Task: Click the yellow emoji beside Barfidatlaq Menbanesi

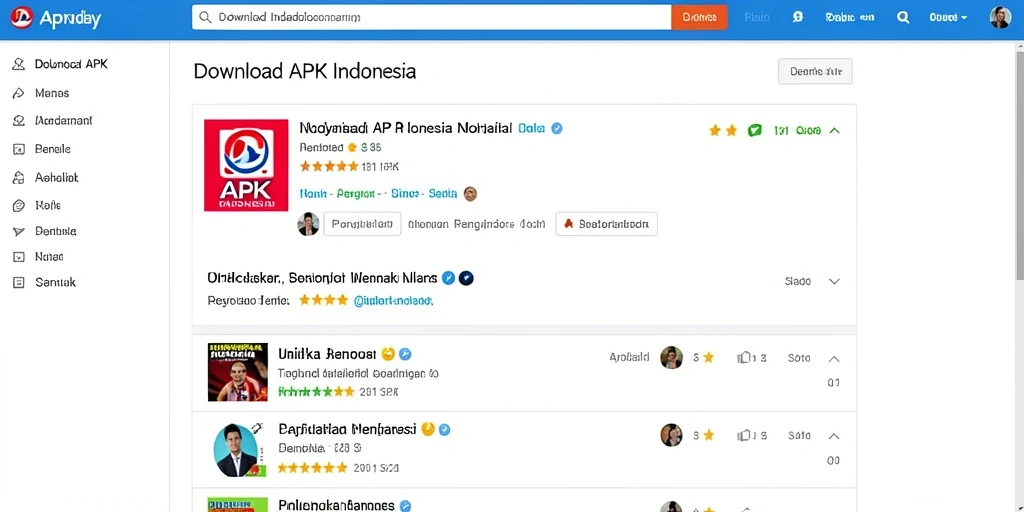Action: (x=428, y=429)
